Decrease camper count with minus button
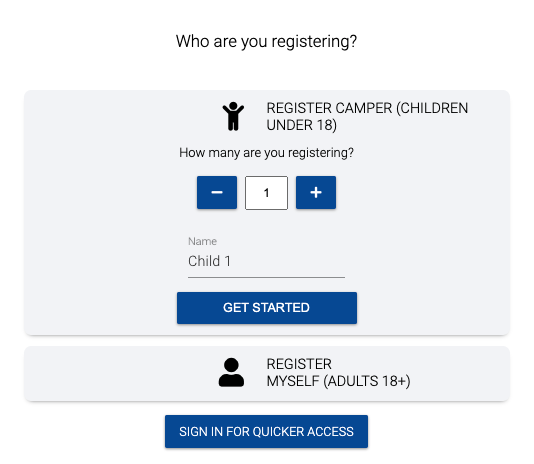The height and width of the screenshot is (464, 534). pyautogui.click(x=217, y=192)
